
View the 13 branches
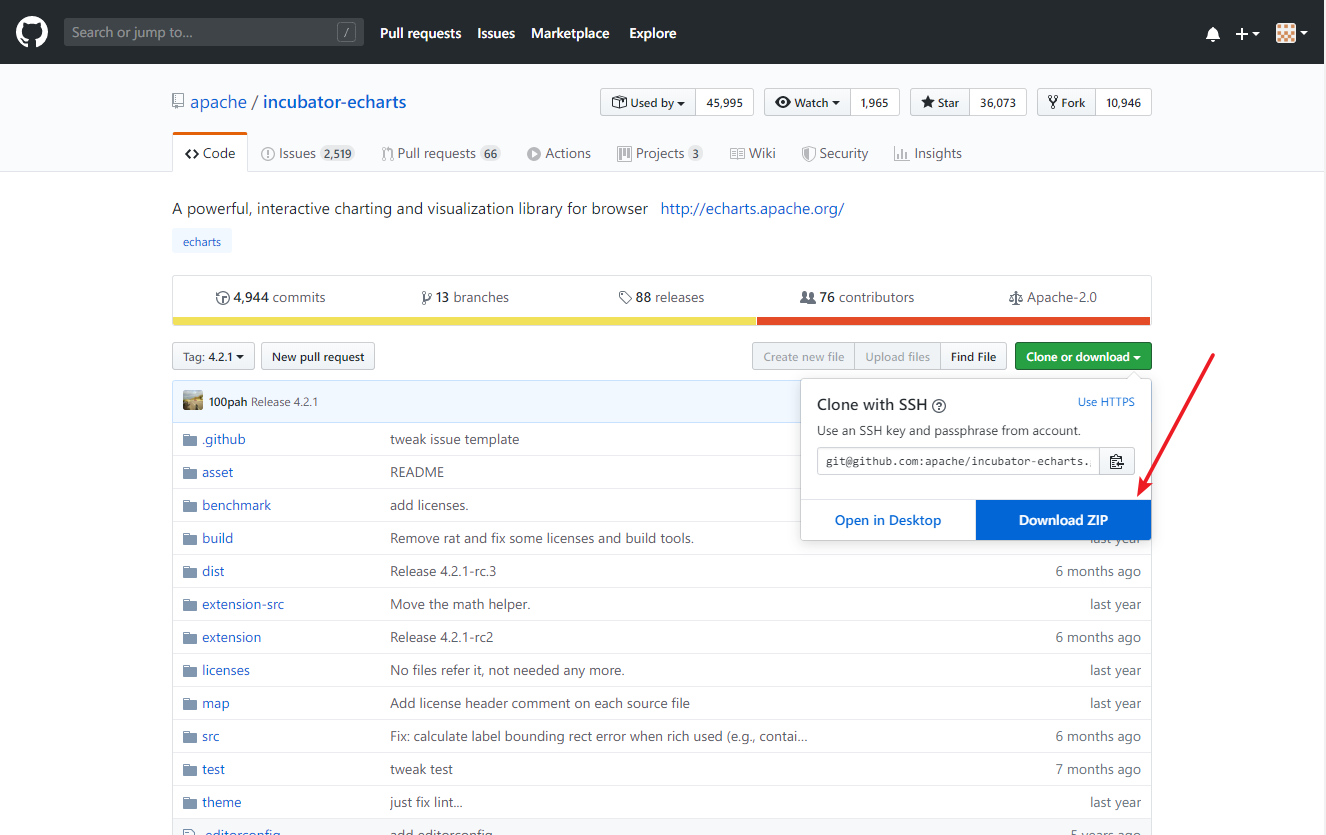point(465,297)
